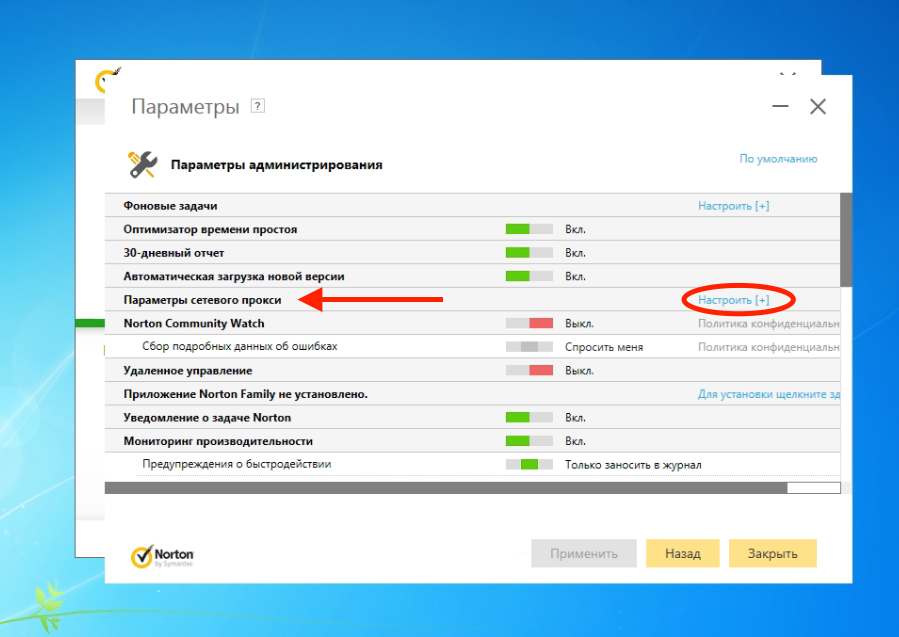Image resolution: width=899 pixels, height=637 pixels.
Task: Toggle Уведомление о задаче Norton
Action: (x=529, y=417)
